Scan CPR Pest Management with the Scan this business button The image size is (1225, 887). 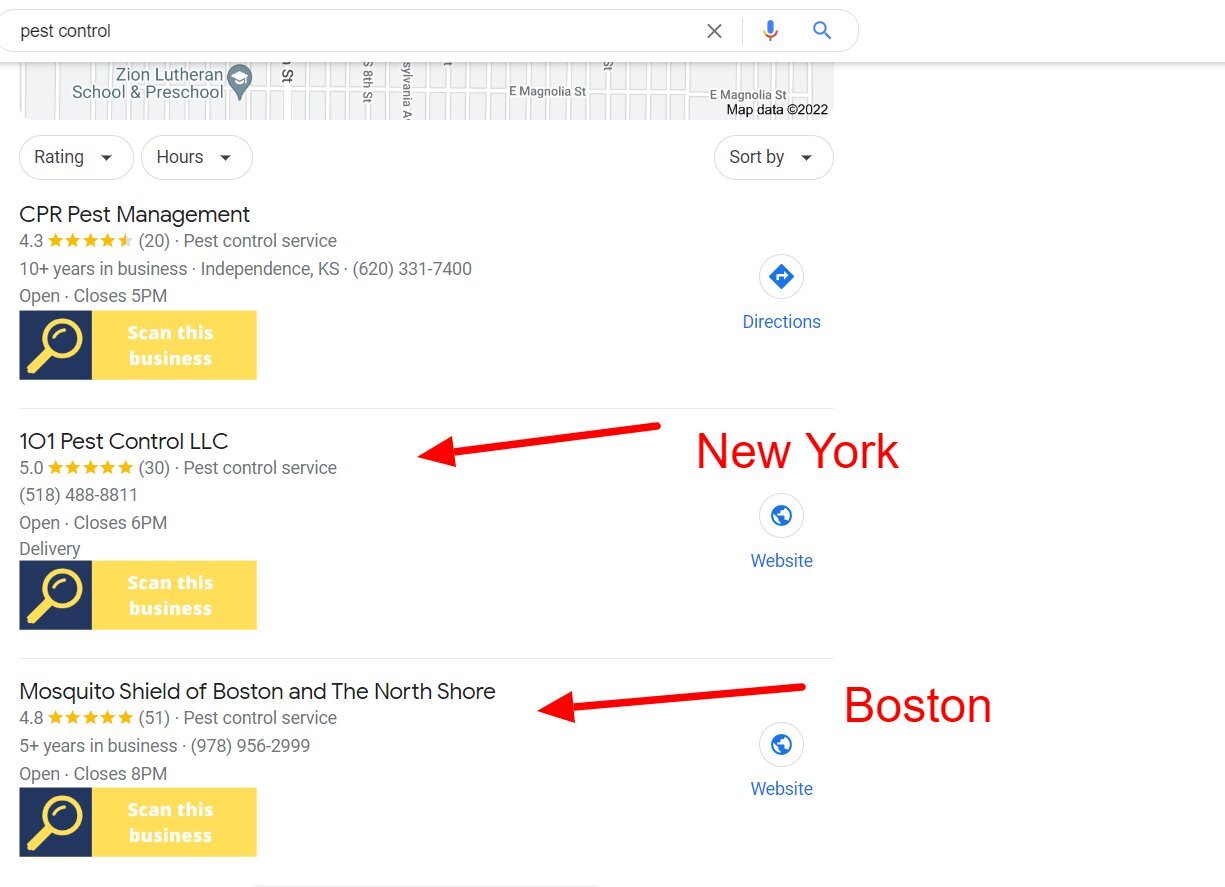tap(138, 345)
